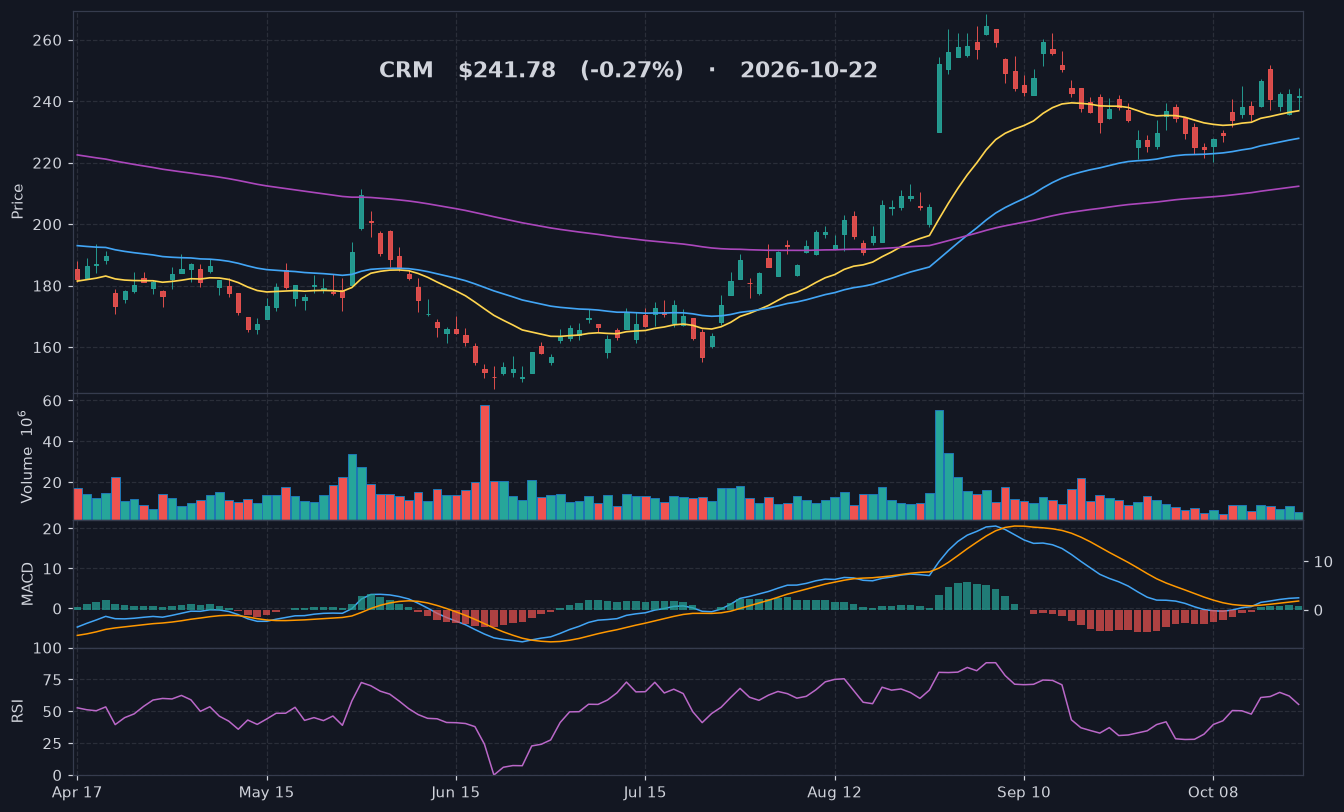Click the 220 price tick label
The image size is (1344, 812).
[48, 164]
